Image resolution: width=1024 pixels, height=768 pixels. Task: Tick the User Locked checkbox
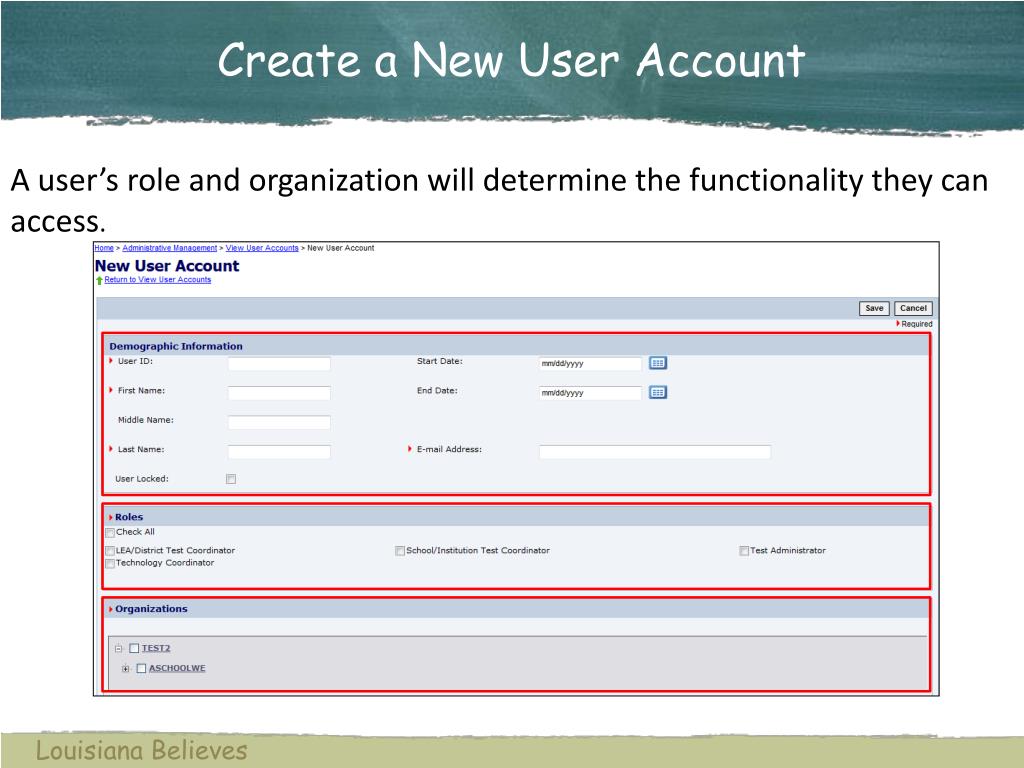(231, 479)
